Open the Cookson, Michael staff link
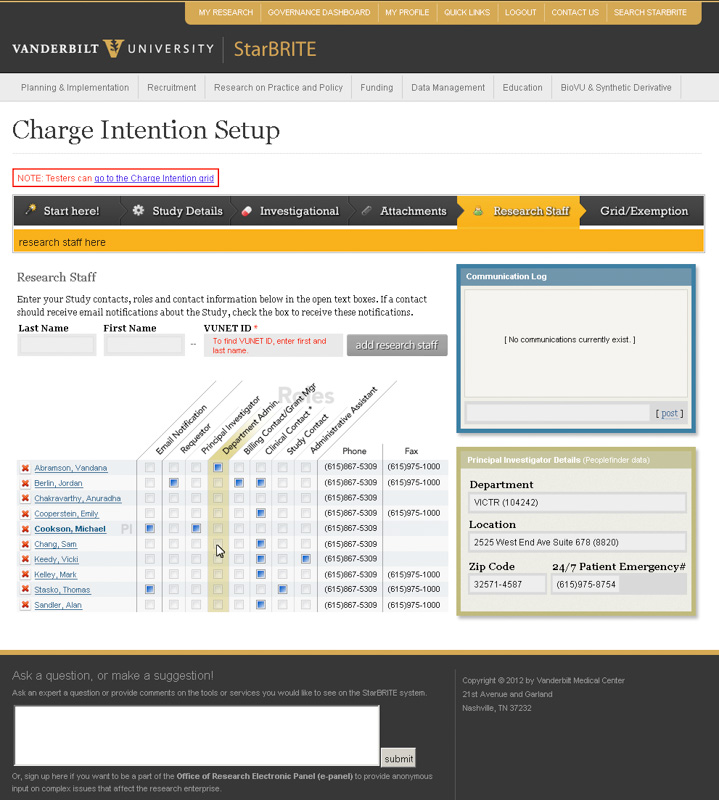The height and width of the screenshot is (800, 719). tap(70, 529)
